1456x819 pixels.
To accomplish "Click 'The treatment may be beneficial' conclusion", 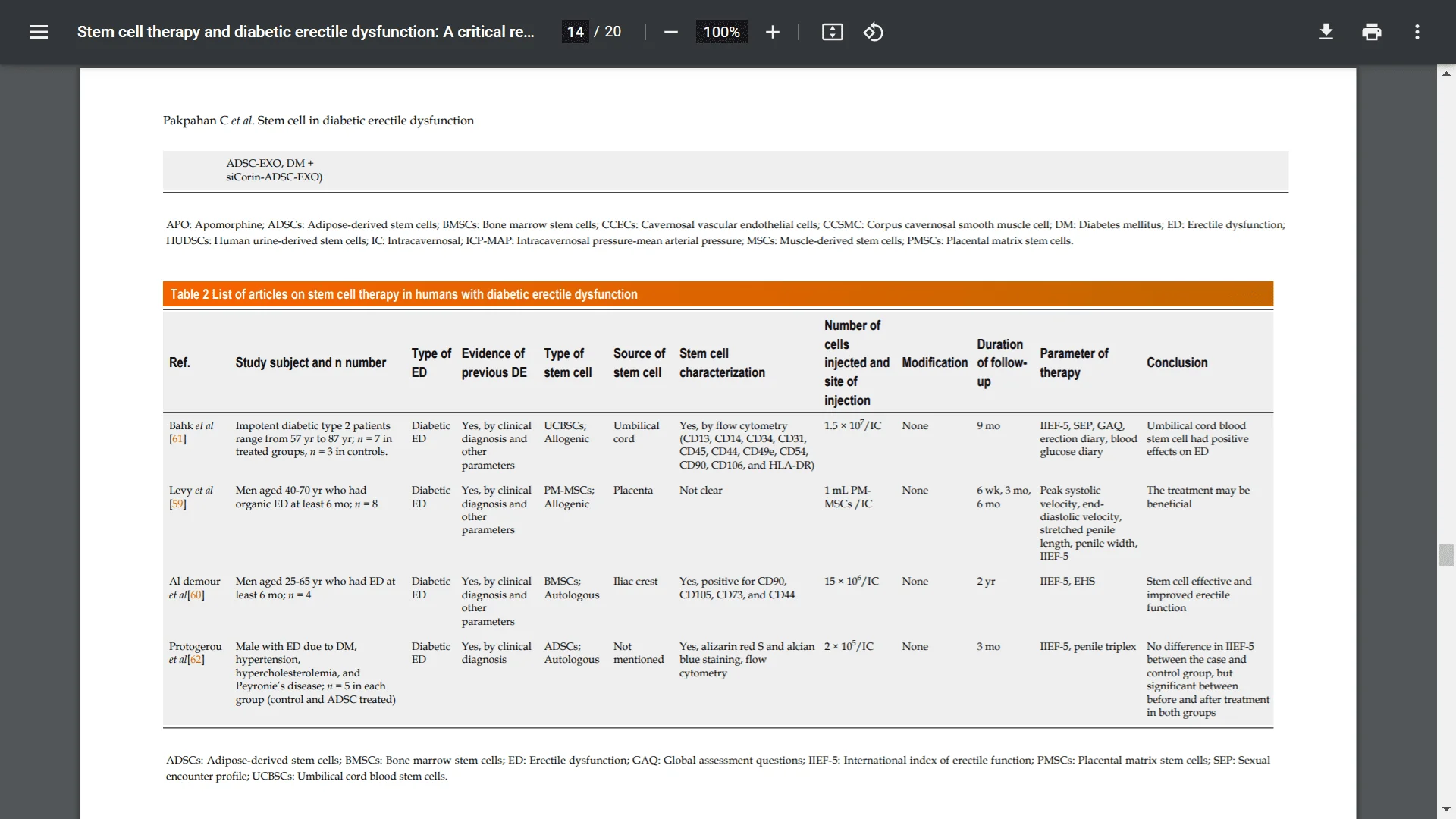I will click(x=1198, y=497).
